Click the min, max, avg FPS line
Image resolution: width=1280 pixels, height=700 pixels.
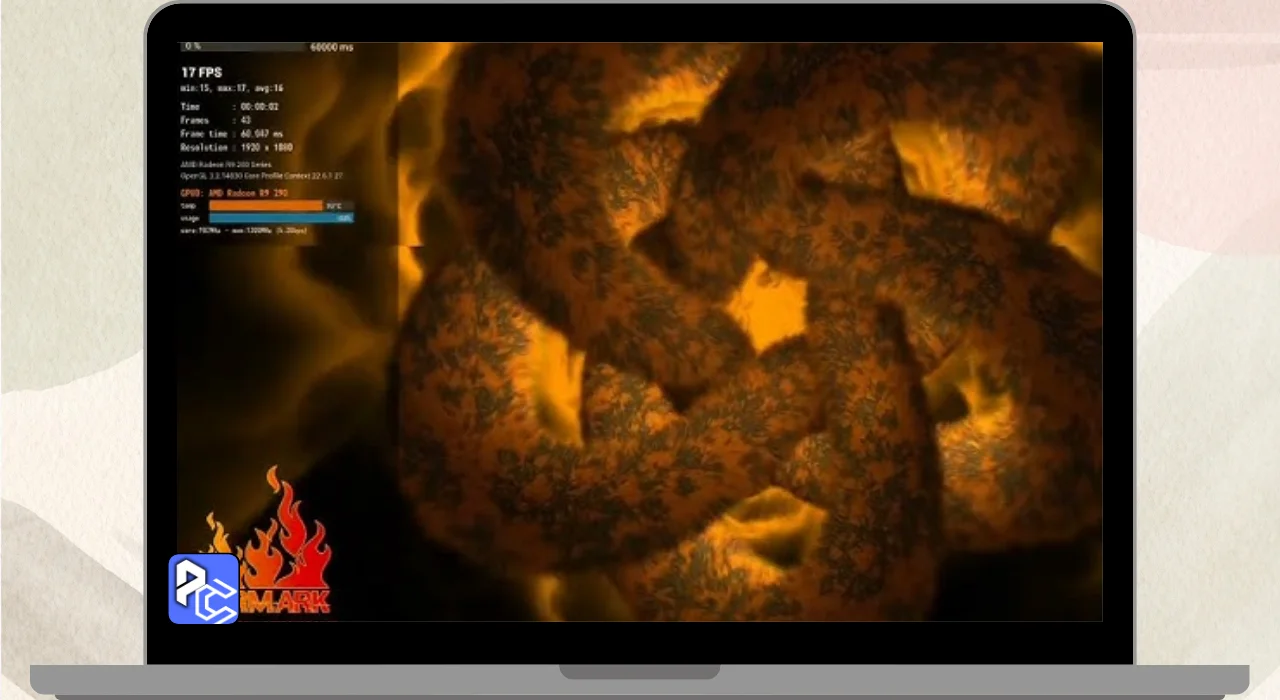click(x=232, y=88)
